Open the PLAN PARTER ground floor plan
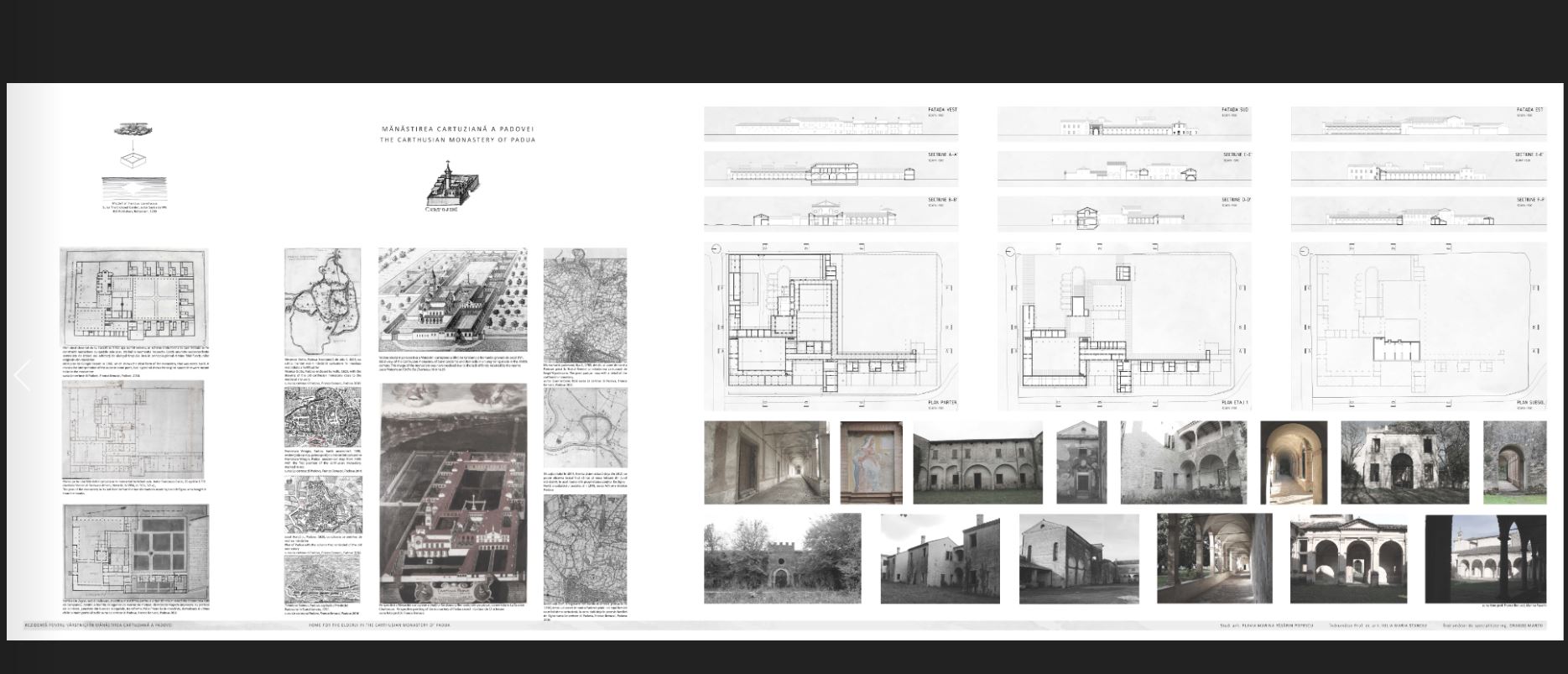 [x=831, y=327]
